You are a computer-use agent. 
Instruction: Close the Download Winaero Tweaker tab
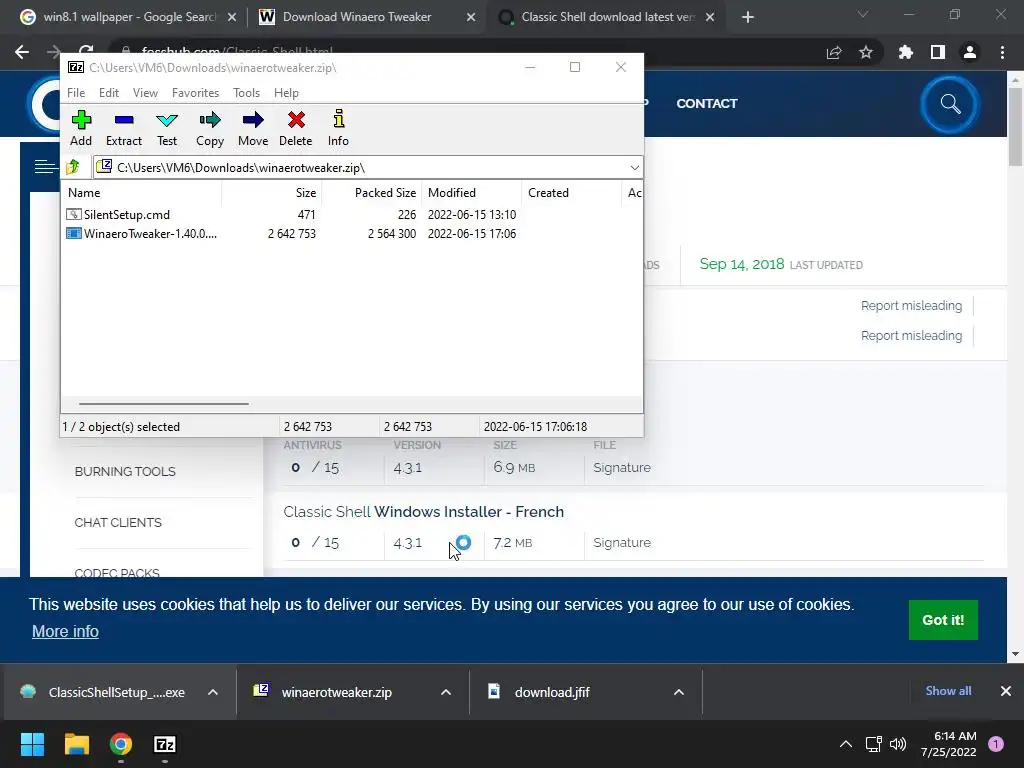coord(471,17)
